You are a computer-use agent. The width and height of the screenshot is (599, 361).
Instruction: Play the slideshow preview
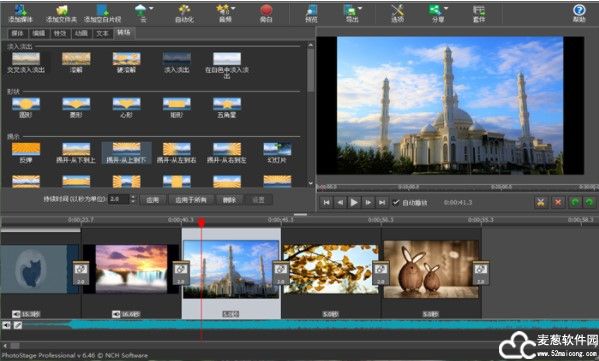[x=354, y=202]
